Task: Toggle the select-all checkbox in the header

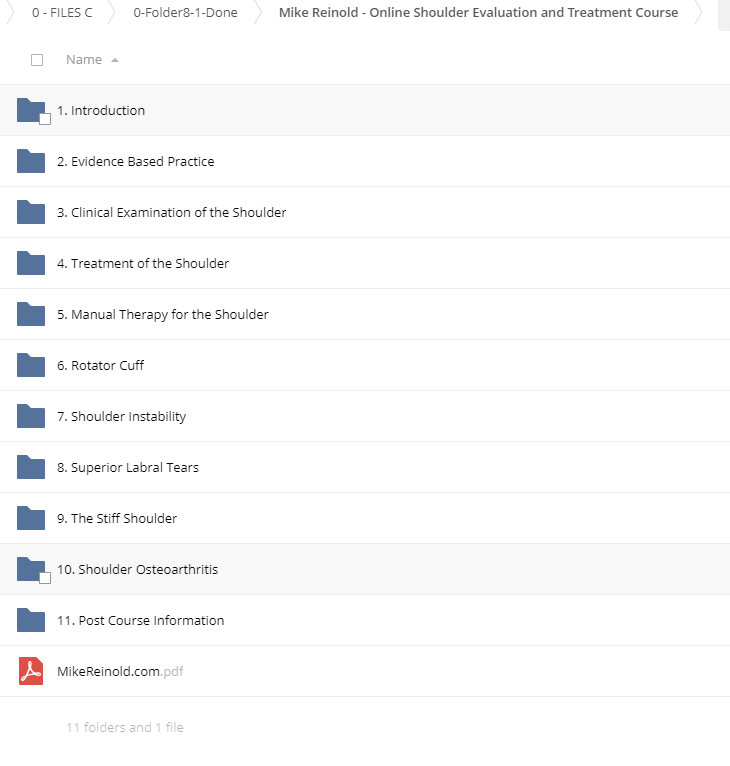Action: (37, 60)
